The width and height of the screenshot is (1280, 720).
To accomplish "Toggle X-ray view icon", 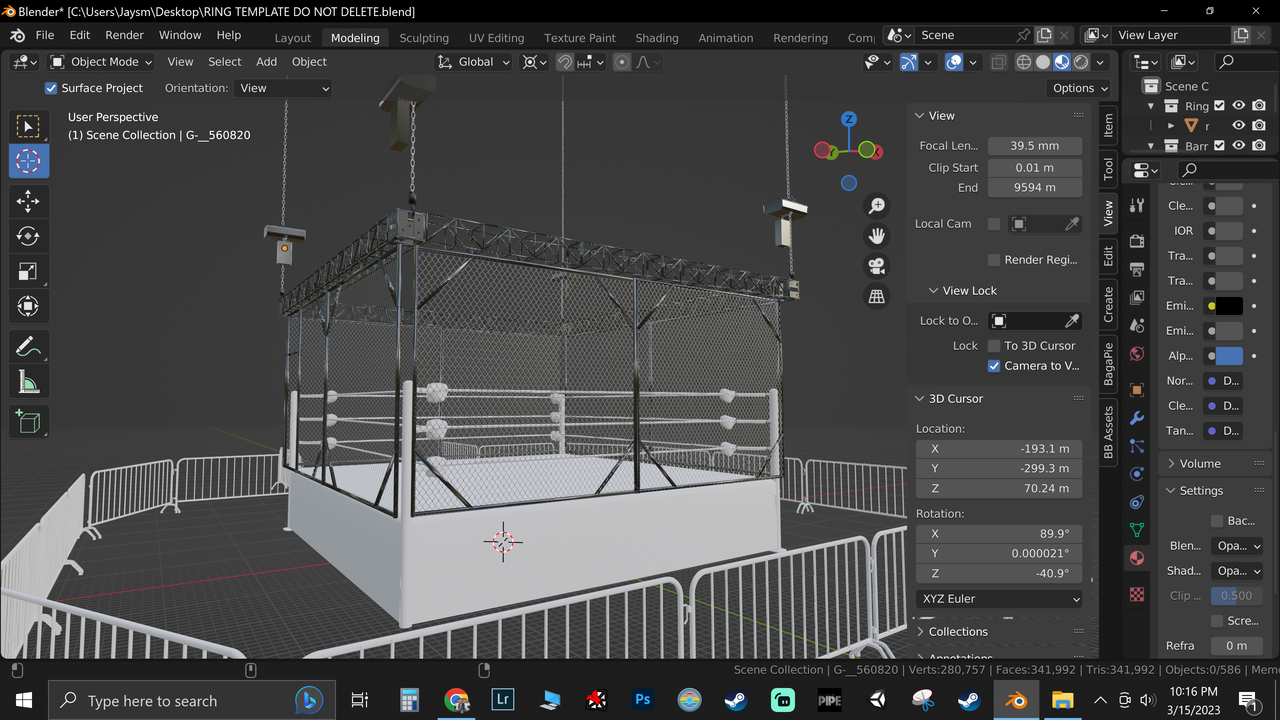I will (x=998, y=62).
